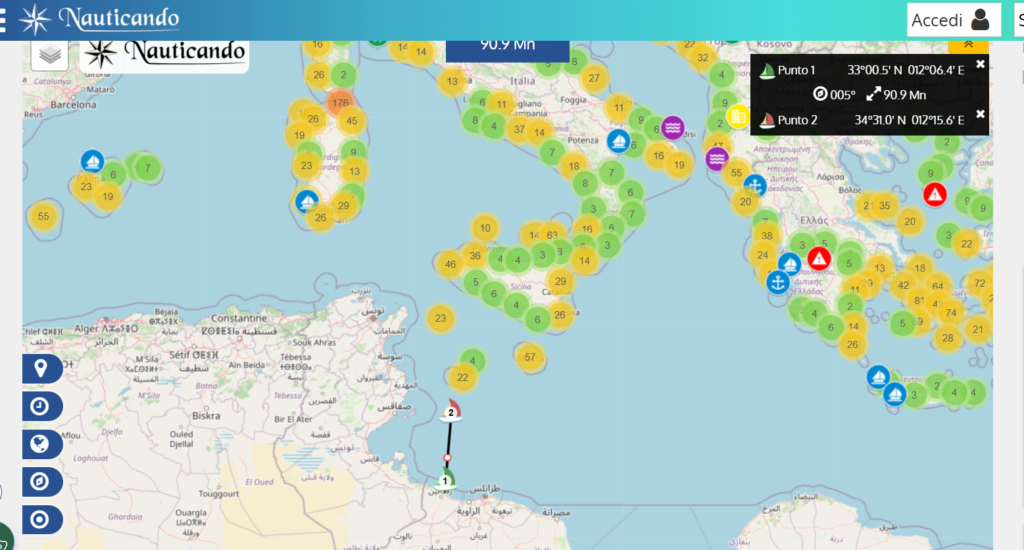
Task: Click the Nauticando logo in top header
Action: (x=100, y=19)
